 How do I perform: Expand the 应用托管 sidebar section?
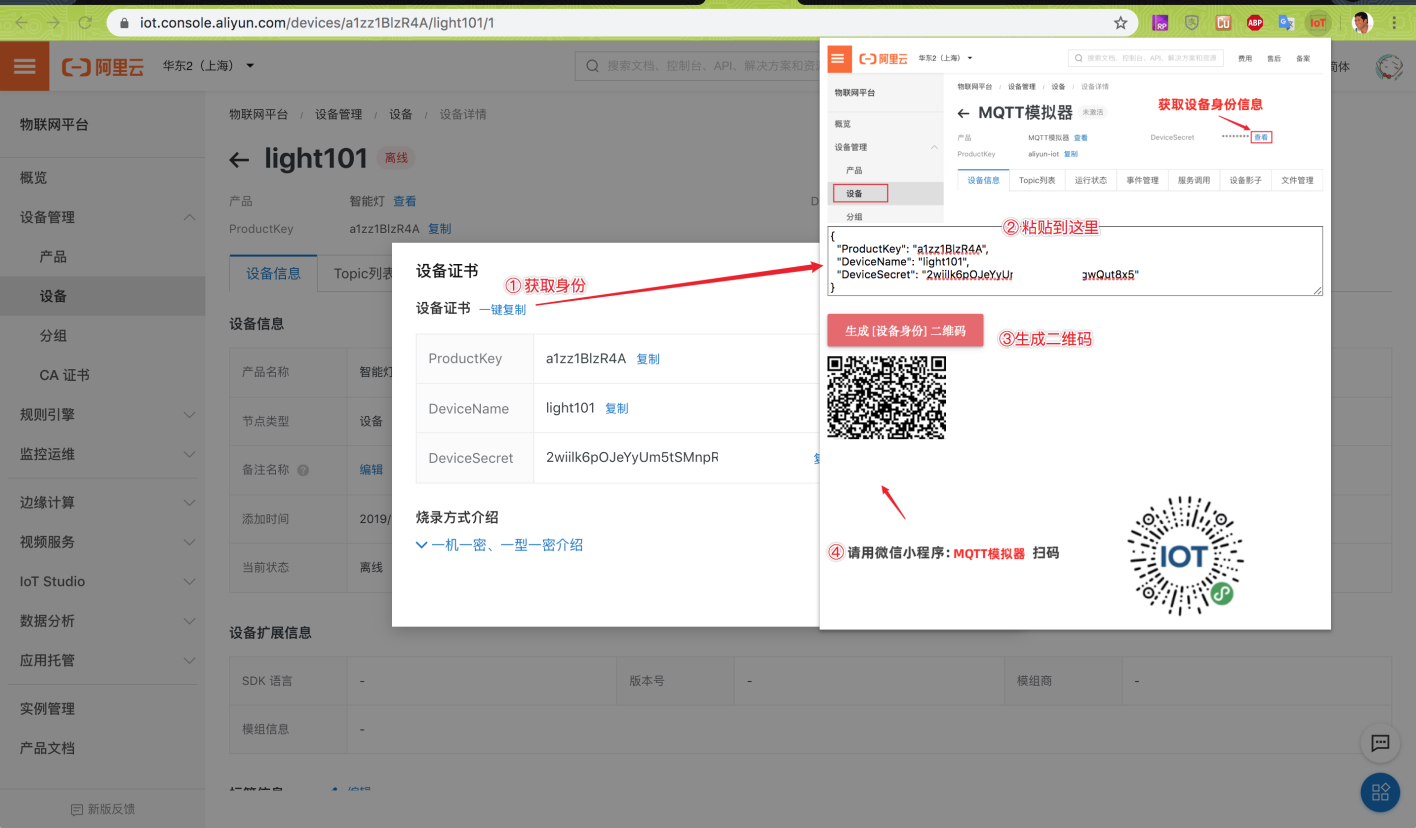pos(189,660)
